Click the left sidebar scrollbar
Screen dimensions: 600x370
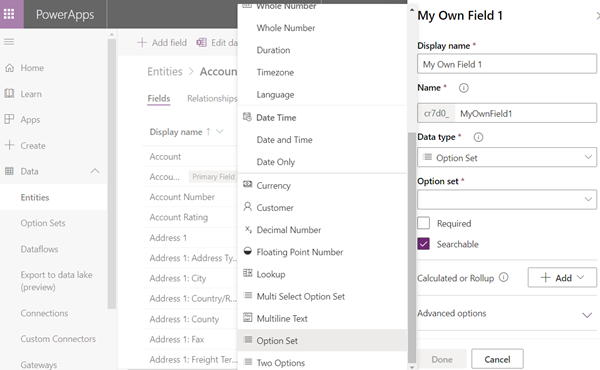click(112, 173)
